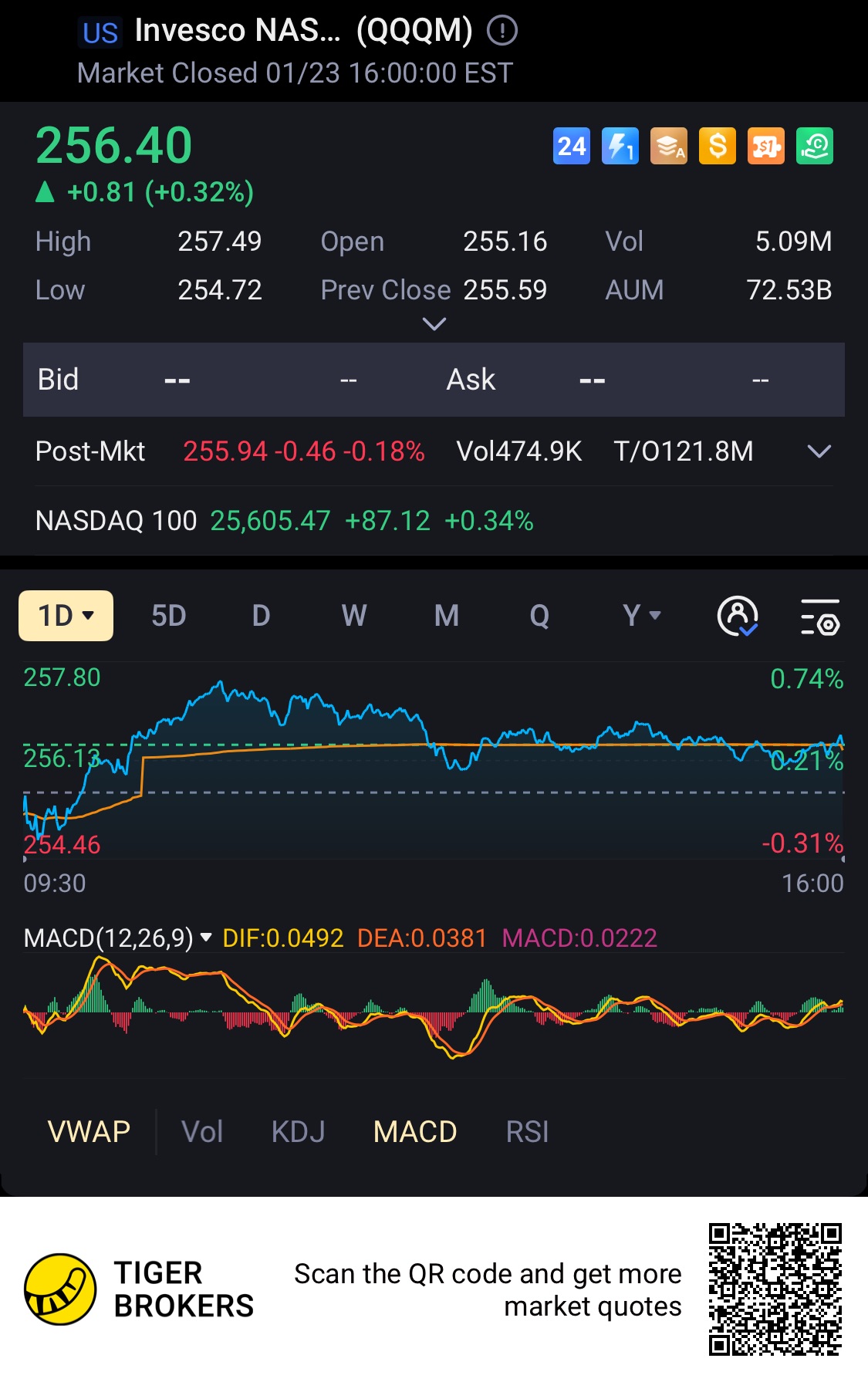Select the MACD indicator tab
Screen dimensions: 868x1382
(x=415, y=1132)
